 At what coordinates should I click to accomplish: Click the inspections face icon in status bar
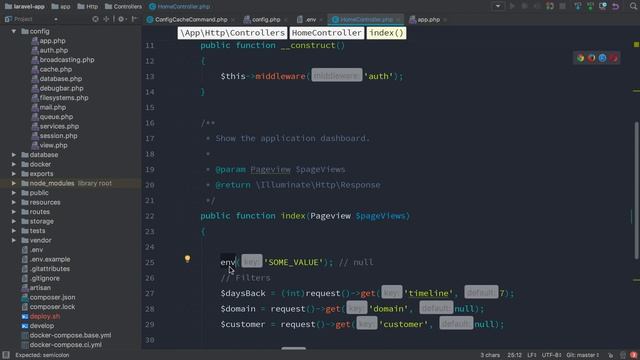(623, 355)
